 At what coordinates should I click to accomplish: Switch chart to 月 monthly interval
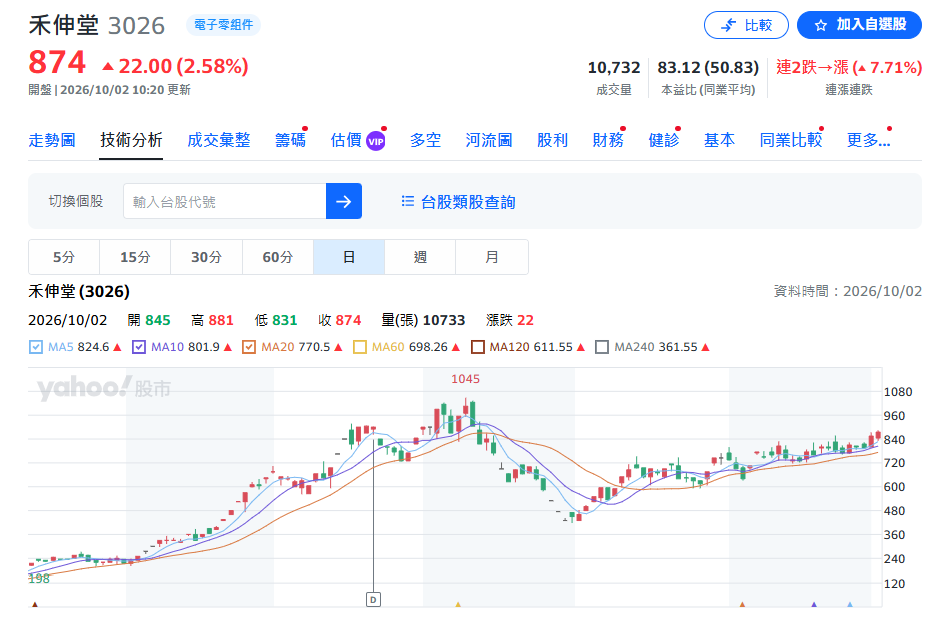(x=492, y=257)
